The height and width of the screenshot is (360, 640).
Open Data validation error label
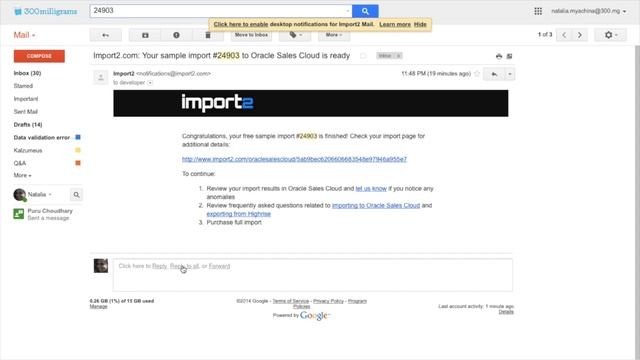(42, 138)
